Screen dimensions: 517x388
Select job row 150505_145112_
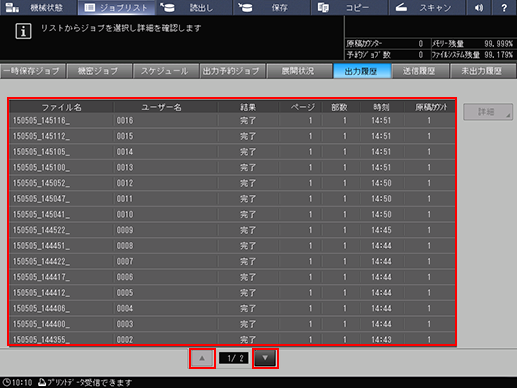232,136
